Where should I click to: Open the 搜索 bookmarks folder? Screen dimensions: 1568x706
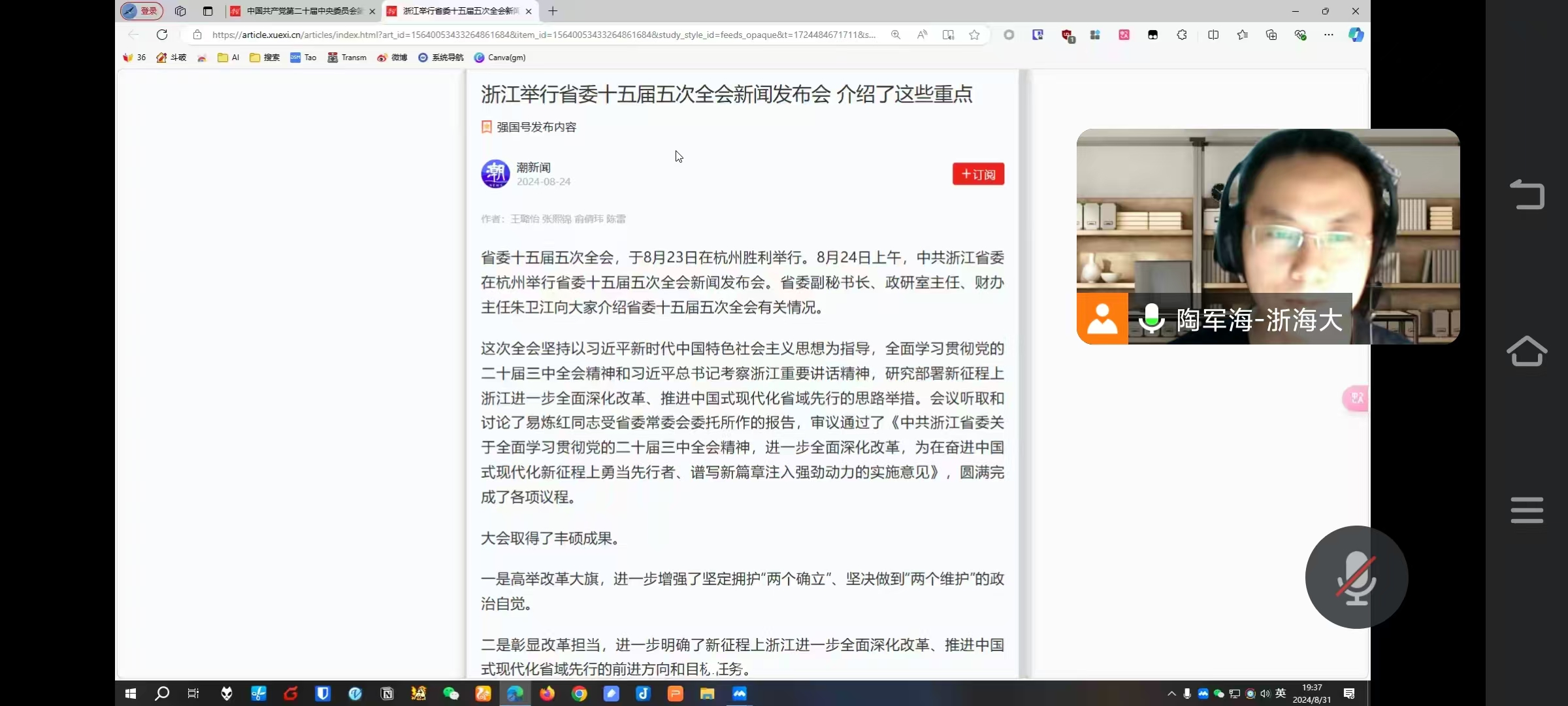[x=265, y=58]
